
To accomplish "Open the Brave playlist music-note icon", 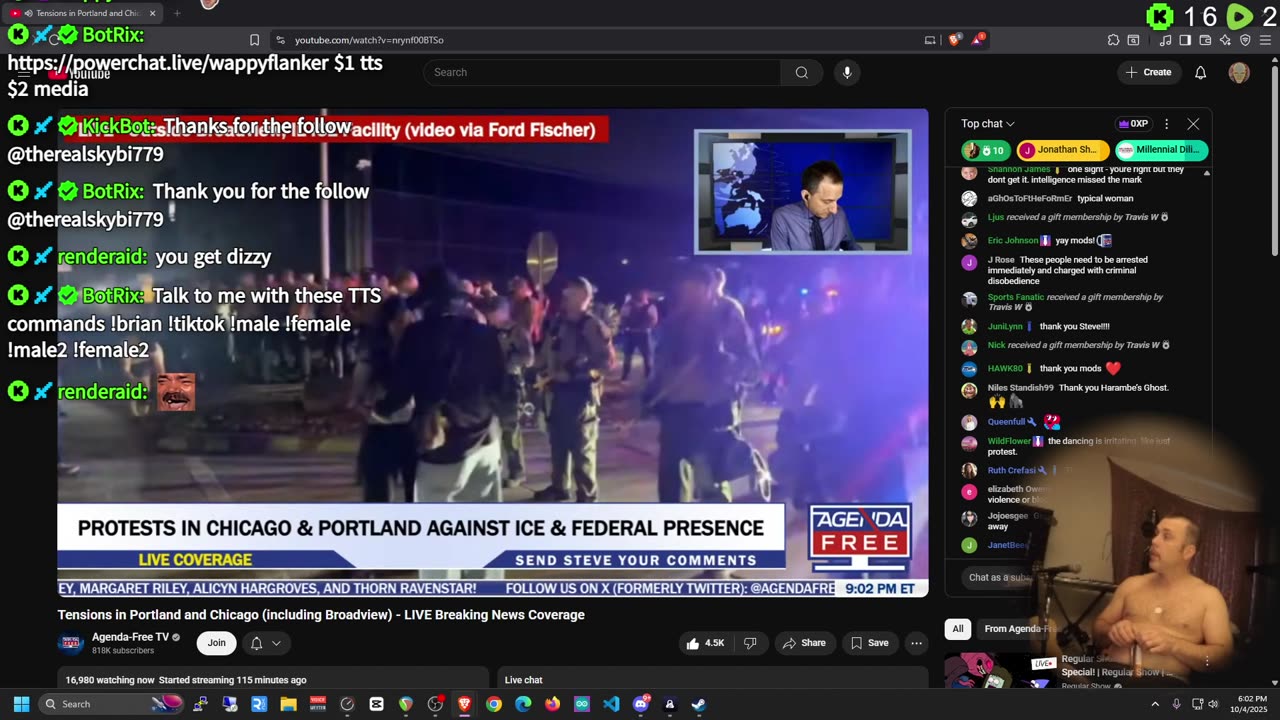I will [x=1165, y=40].
